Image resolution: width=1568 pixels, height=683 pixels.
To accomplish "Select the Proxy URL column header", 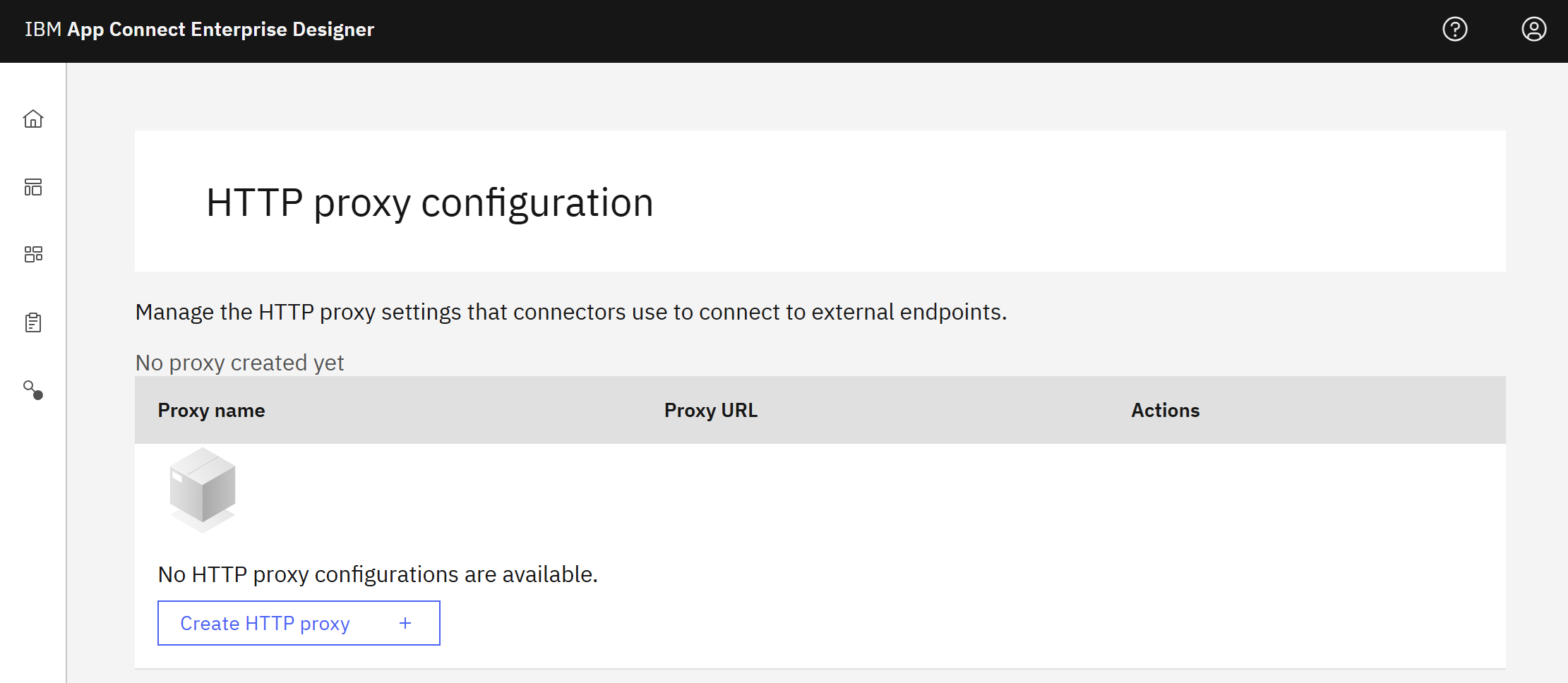I will point(711,410).
